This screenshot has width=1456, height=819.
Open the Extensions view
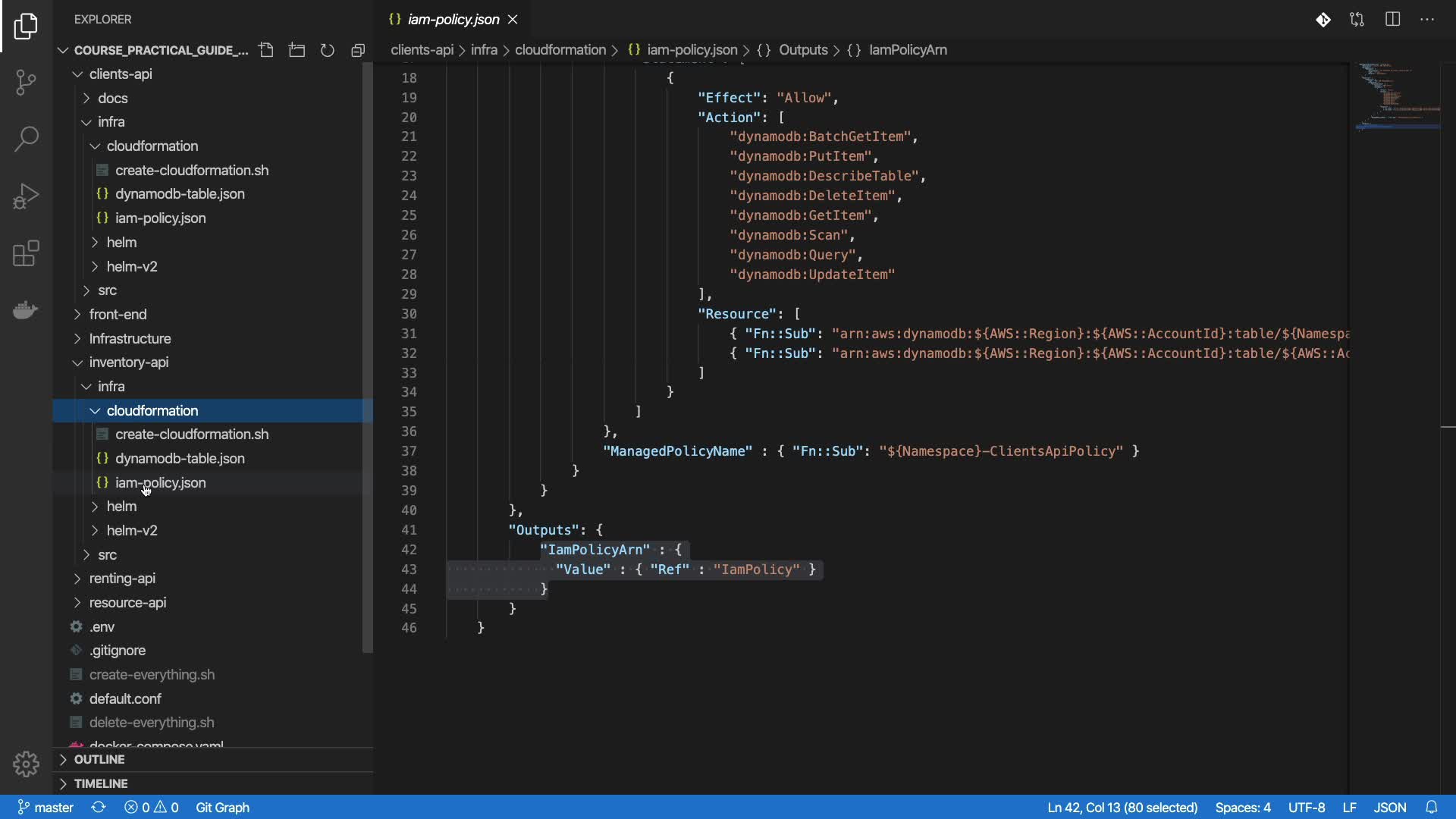pos(26,253)
